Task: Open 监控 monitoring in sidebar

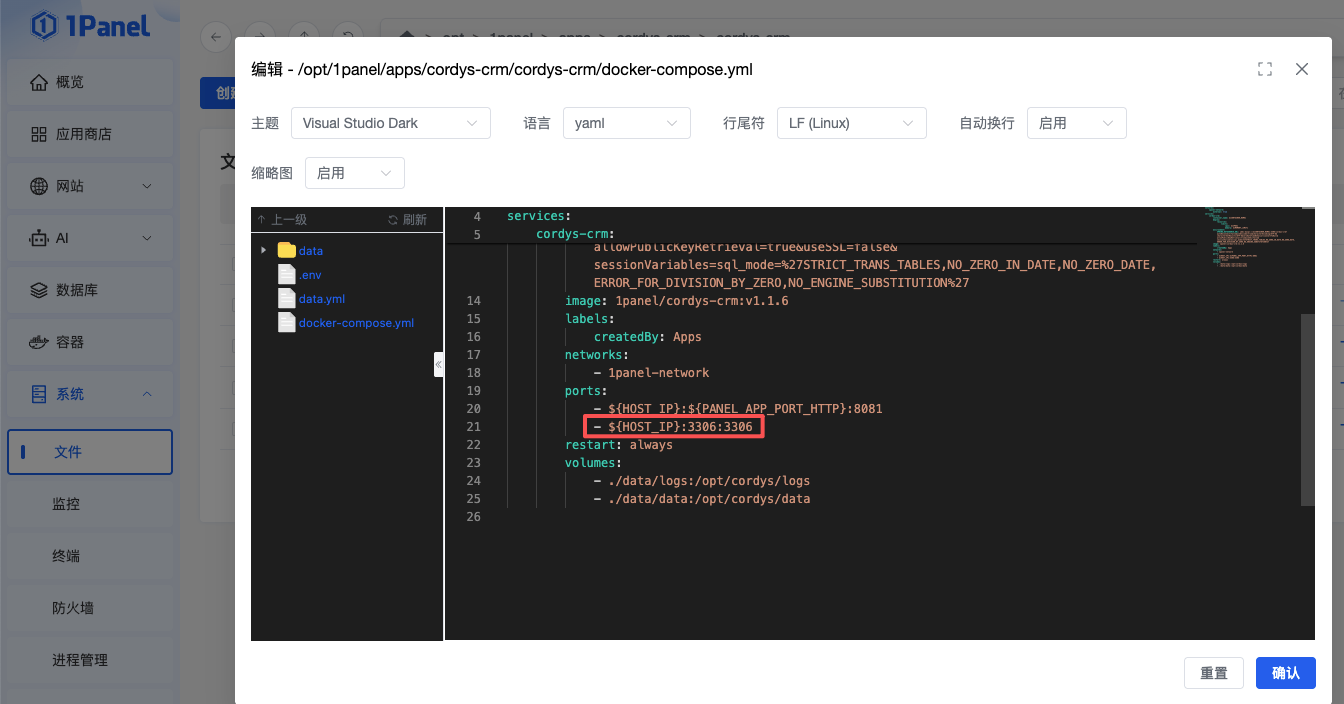Action: tap(90, 504)
